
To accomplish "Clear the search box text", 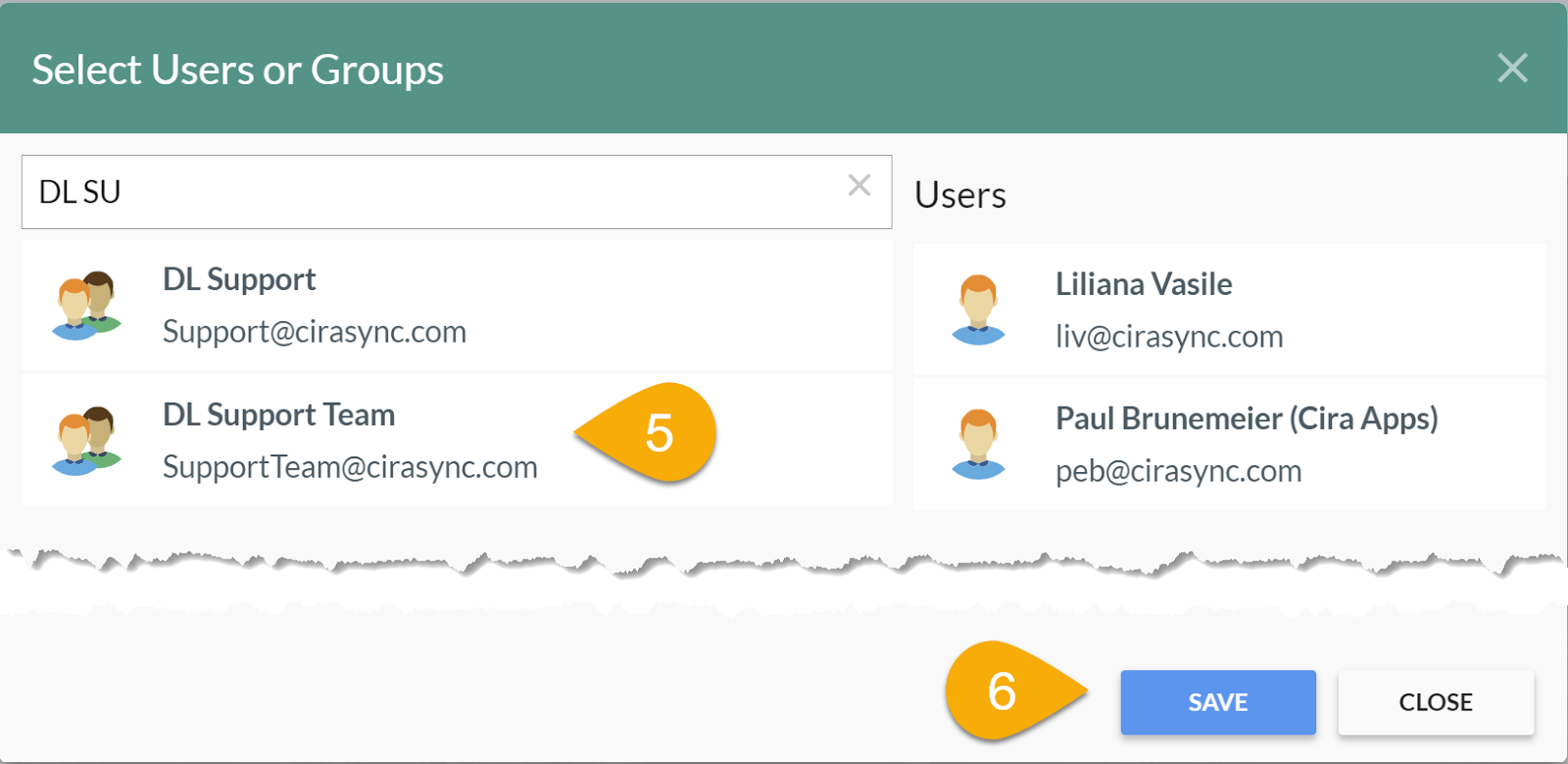I will click(859, 185).
